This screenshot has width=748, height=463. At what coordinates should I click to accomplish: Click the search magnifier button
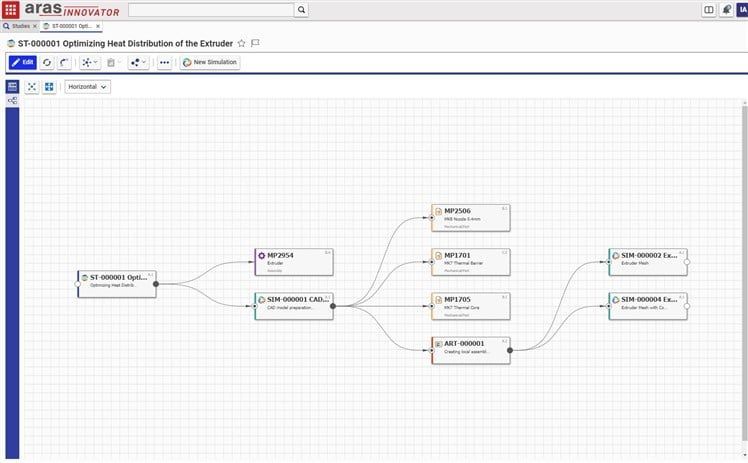(x=301, y=10)
